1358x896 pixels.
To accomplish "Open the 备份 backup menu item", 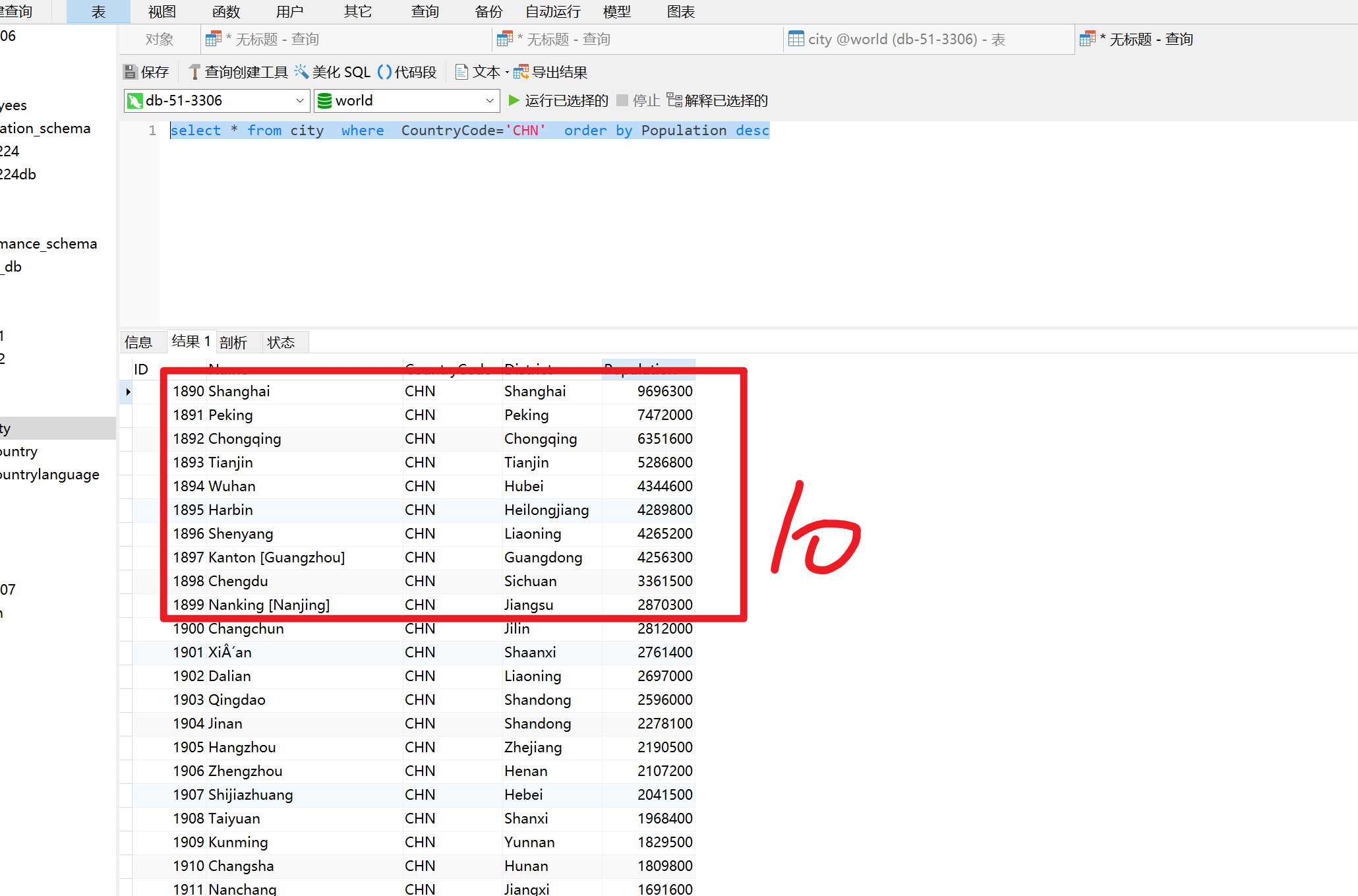I will point(488,12).
